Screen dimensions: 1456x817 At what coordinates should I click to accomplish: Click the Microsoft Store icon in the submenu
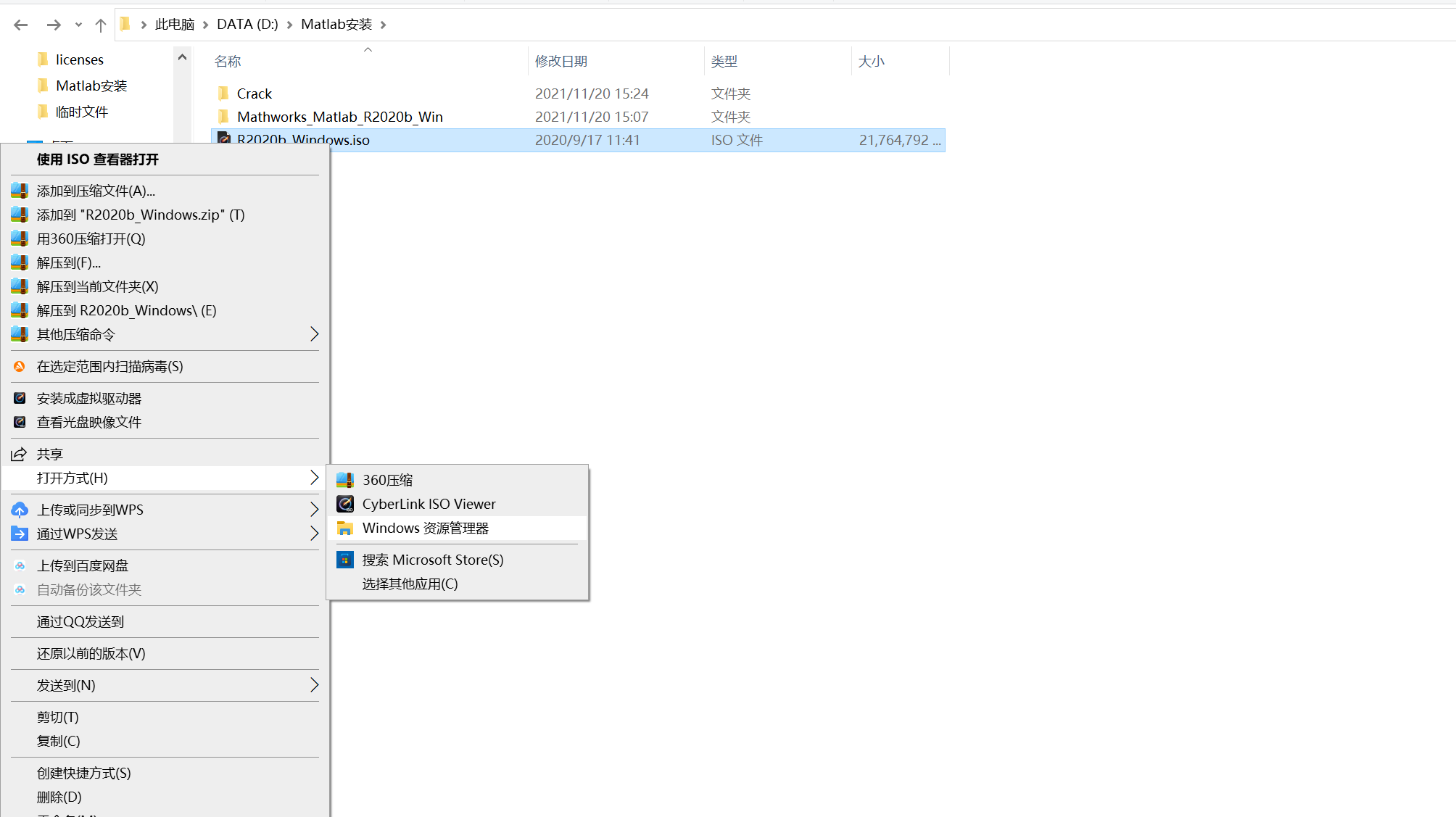(345, 560)
